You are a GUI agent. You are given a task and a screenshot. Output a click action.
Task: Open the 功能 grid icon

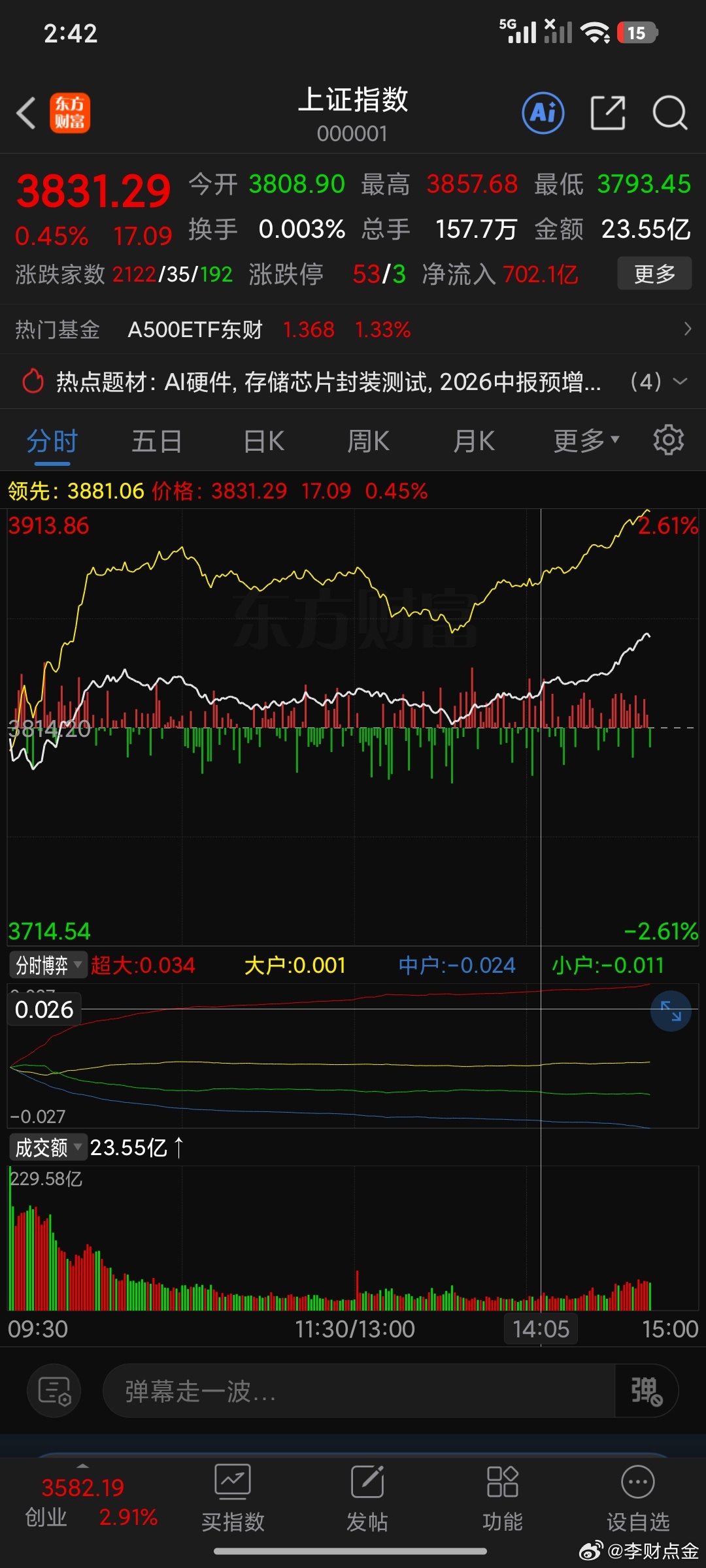point(502,1481)
